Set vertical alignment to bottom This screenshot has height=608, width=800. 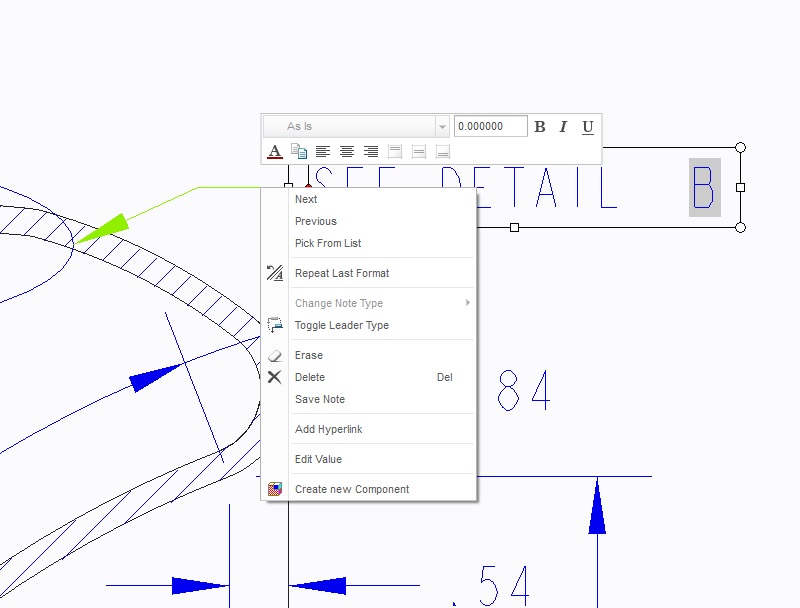443,151
